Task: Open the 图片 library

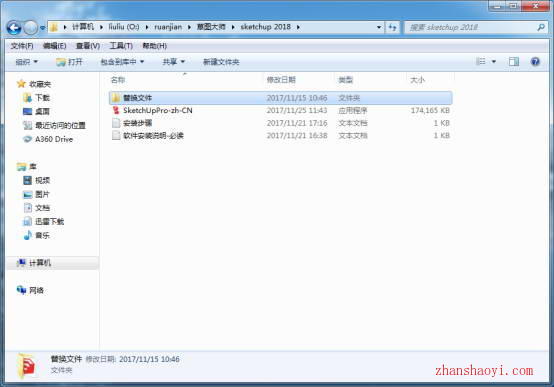Action: tap(42, 194)
